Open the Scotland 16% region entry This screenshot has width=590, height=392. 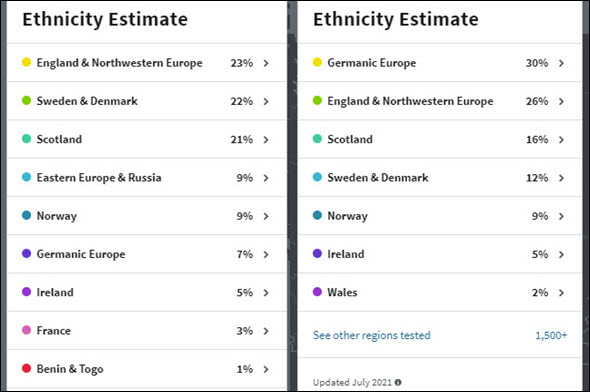click(x=440, y=140)
